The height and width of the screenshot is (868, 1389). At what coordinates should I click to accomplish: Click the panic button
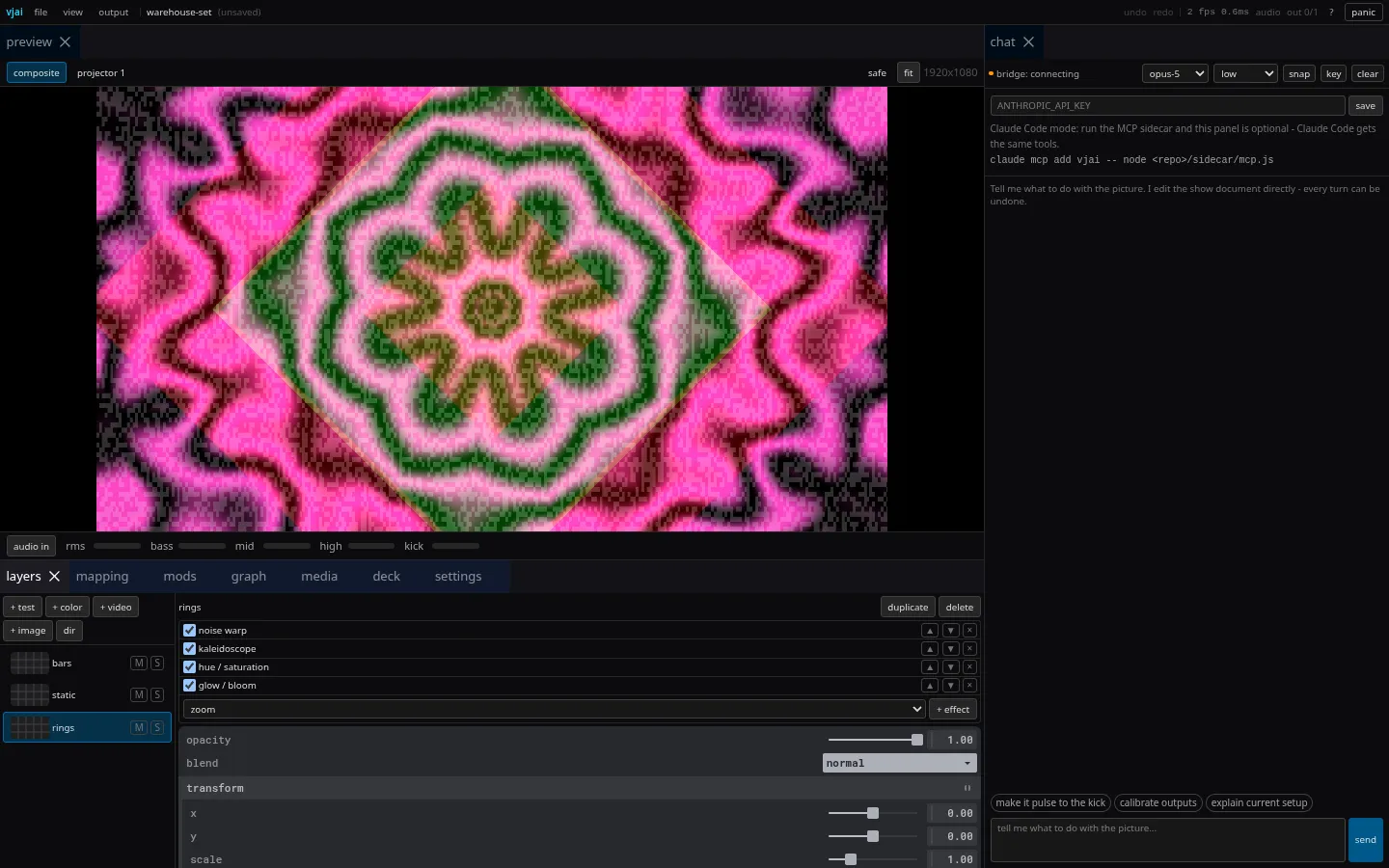[x=1364, y=13]
